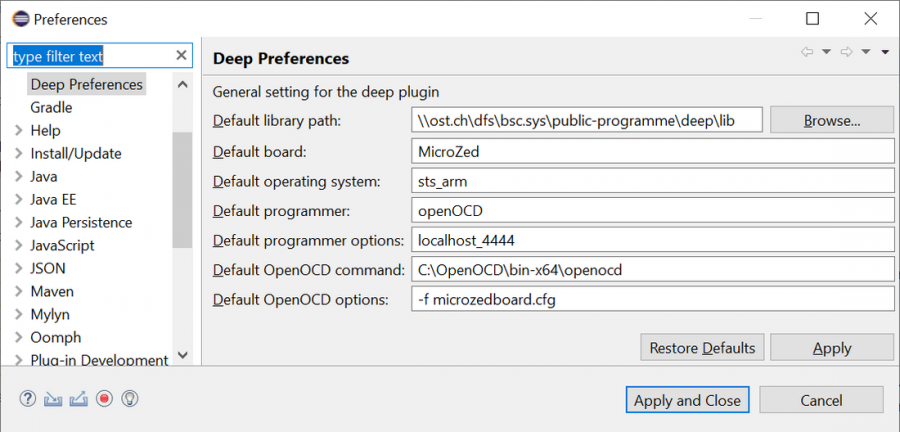900x432 pixels.
Task: Expand the Maven preferences node
Action: (x=19, y=292)
